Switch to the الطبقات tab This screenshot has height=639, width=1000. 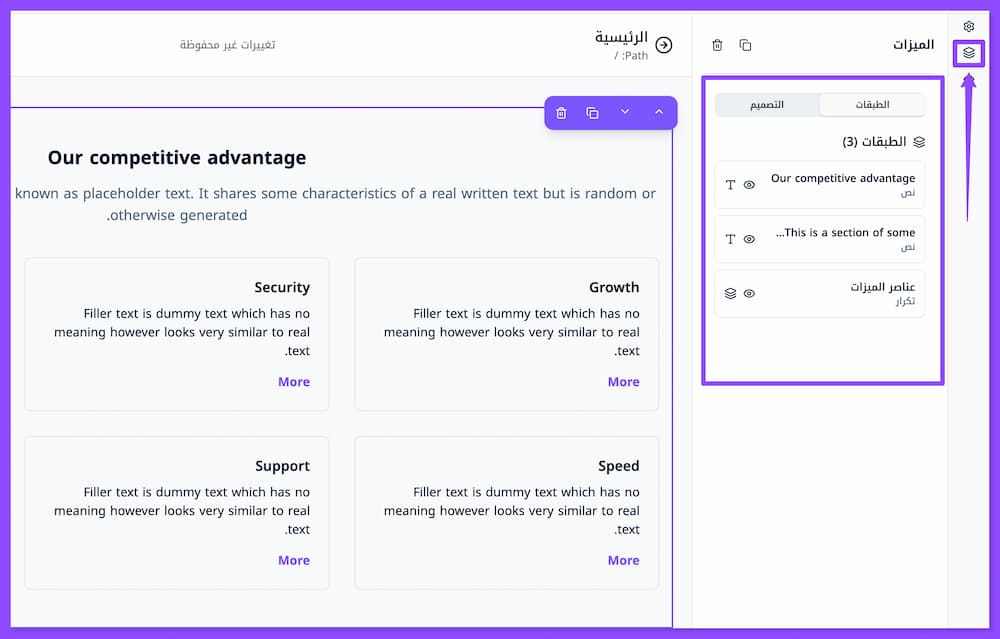point(872,105)
